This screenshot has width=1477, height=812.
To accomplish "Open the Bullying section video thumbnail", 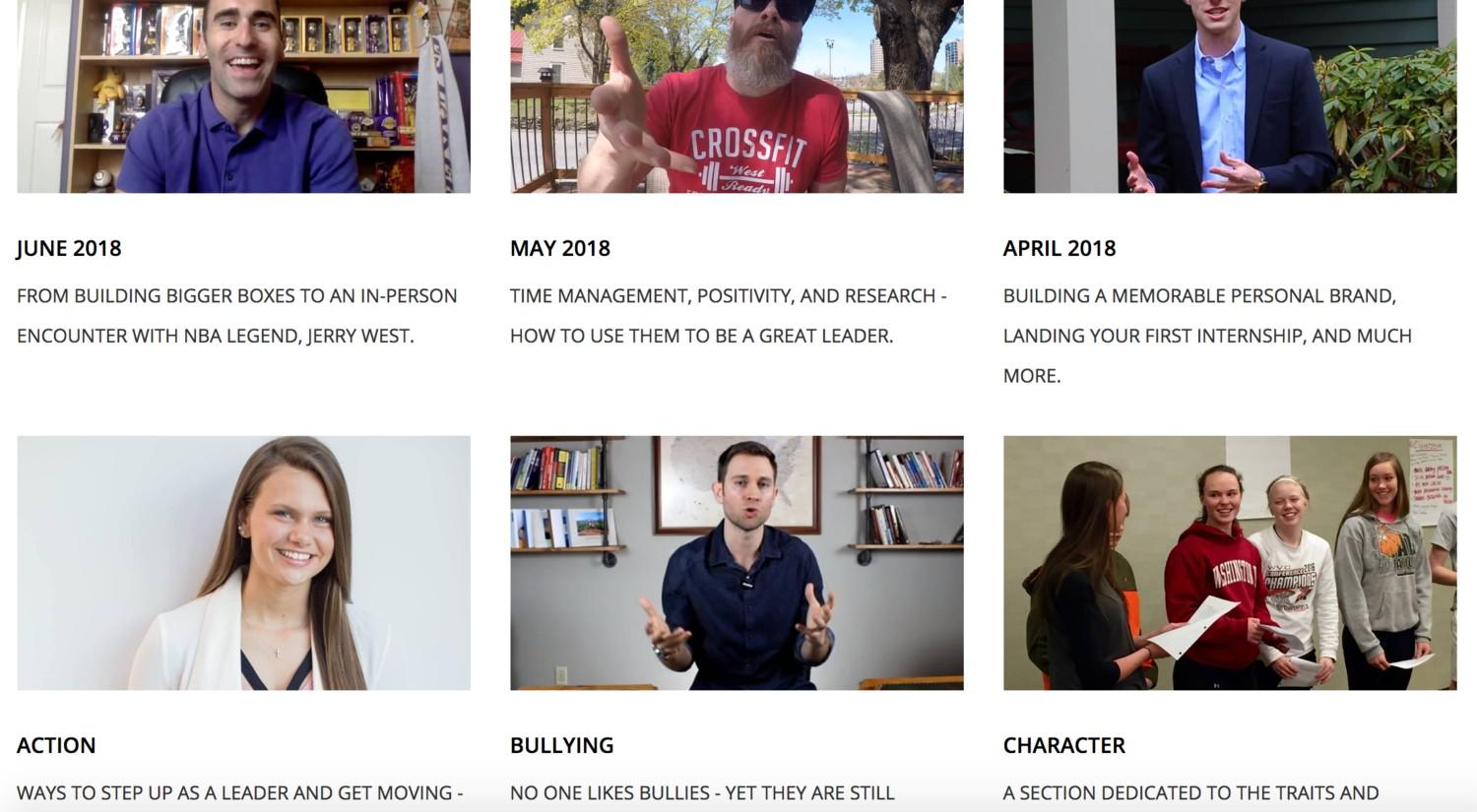I will pyautogui.click(x=737, y=563).
